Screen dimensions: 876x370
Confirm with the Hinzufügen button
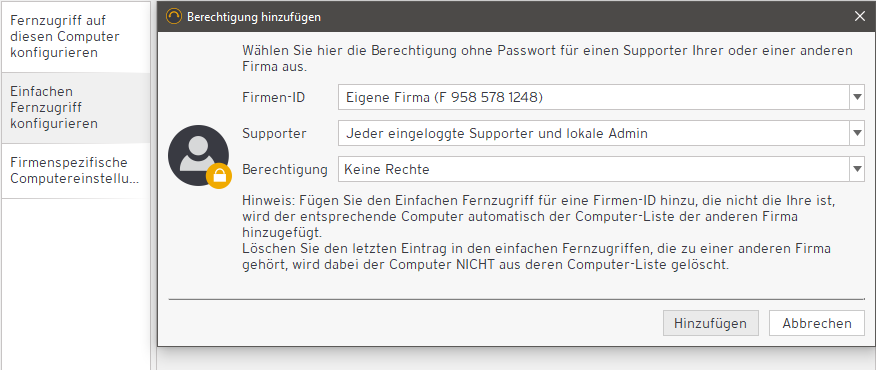click(711, 323)
